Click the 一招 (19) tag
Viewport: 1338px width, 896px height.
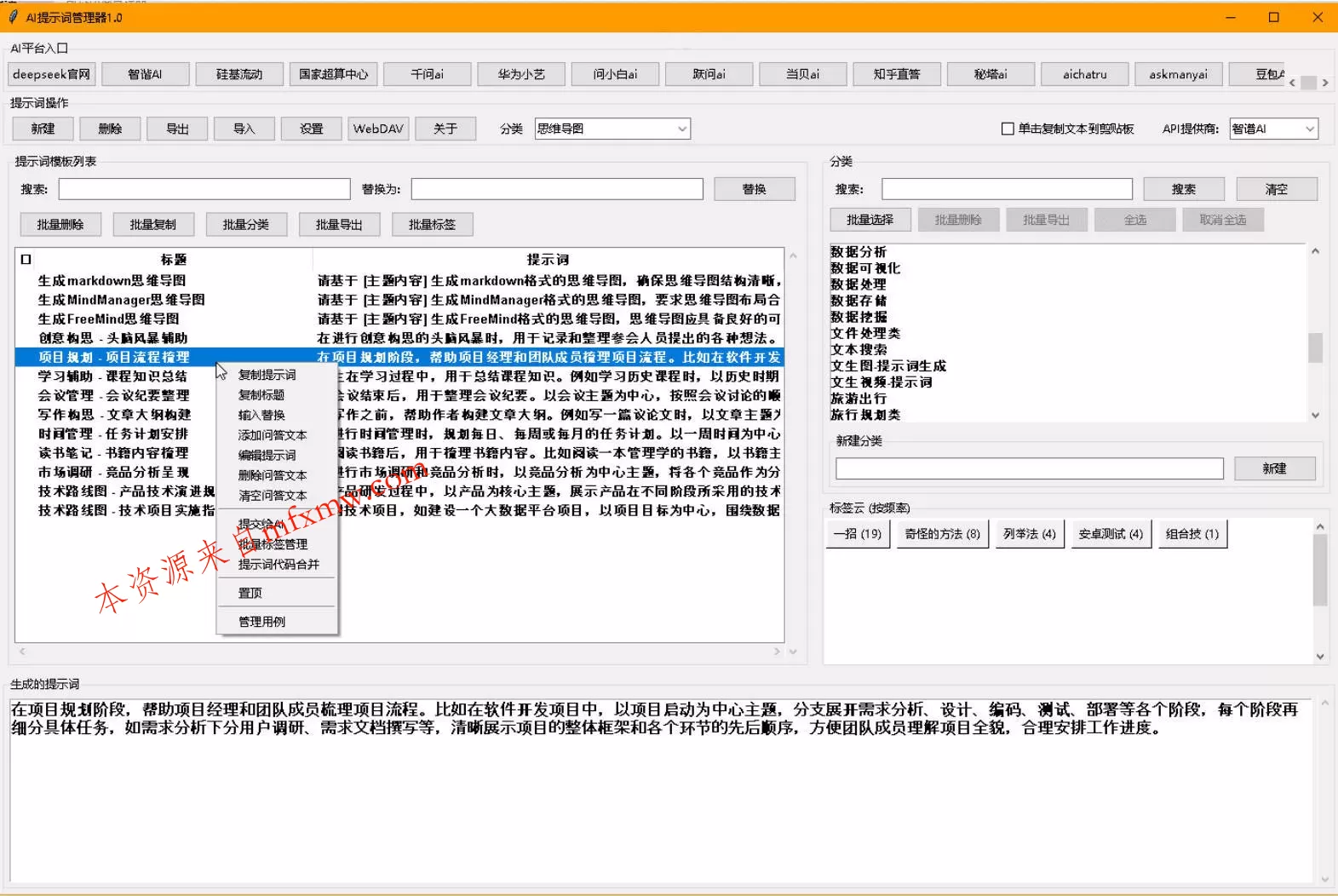click(x=858, y=534)
